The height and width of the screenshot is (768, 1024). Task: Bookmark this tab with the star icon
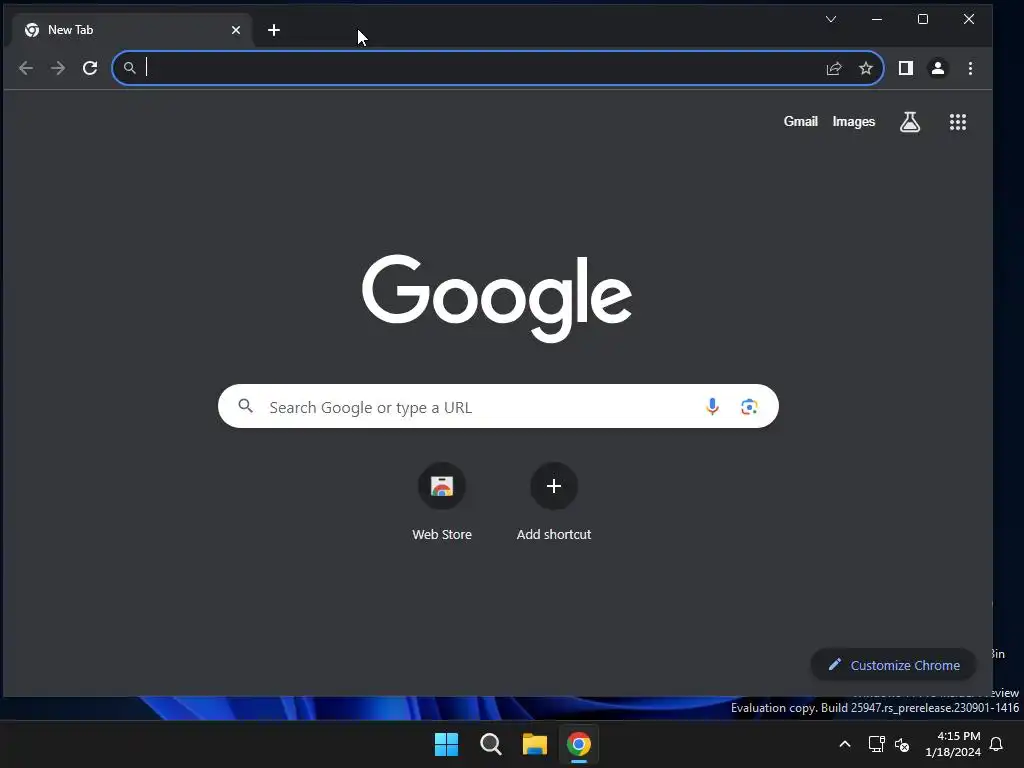click(866, 68)
